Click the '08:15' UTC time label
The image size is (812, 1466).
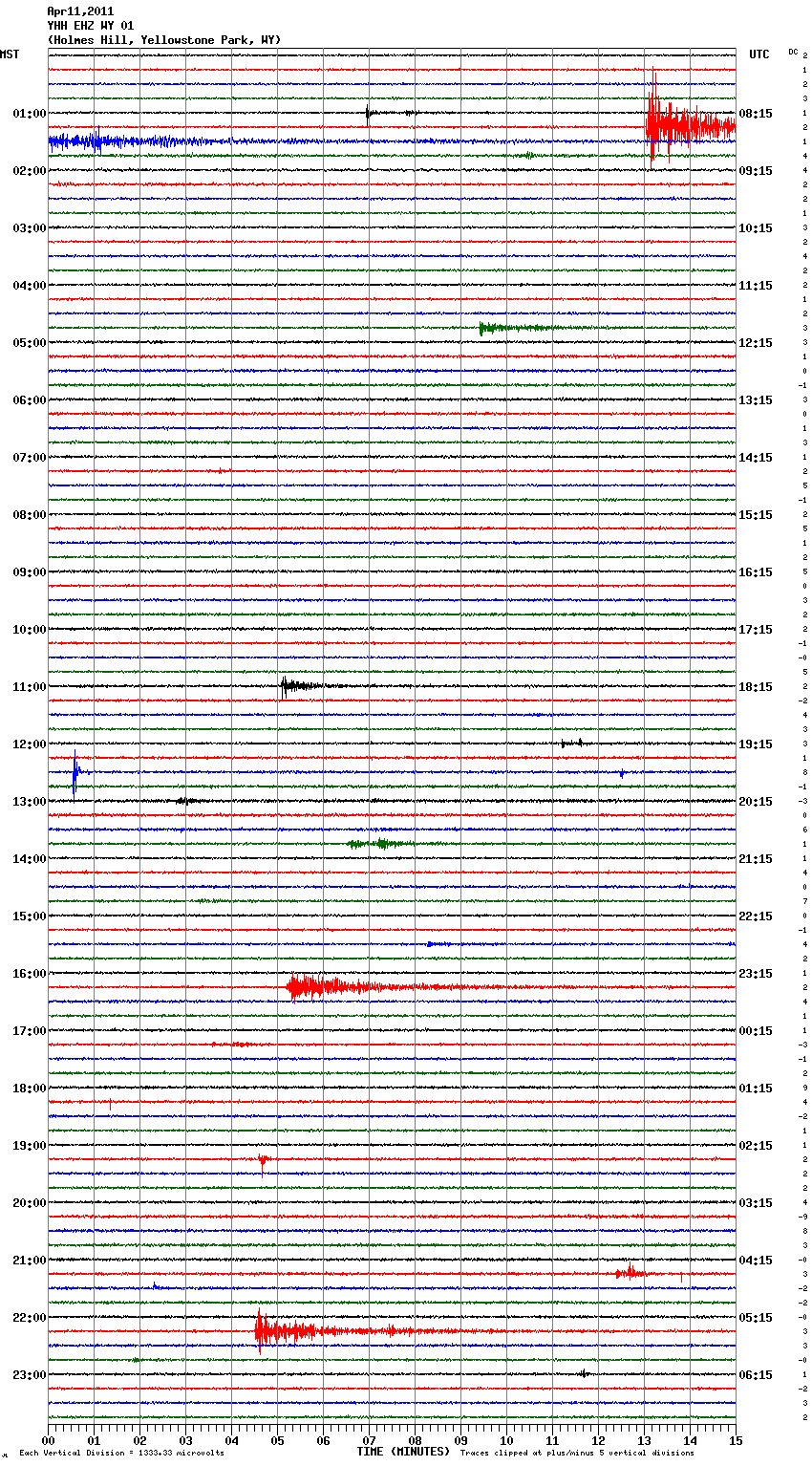756,114
